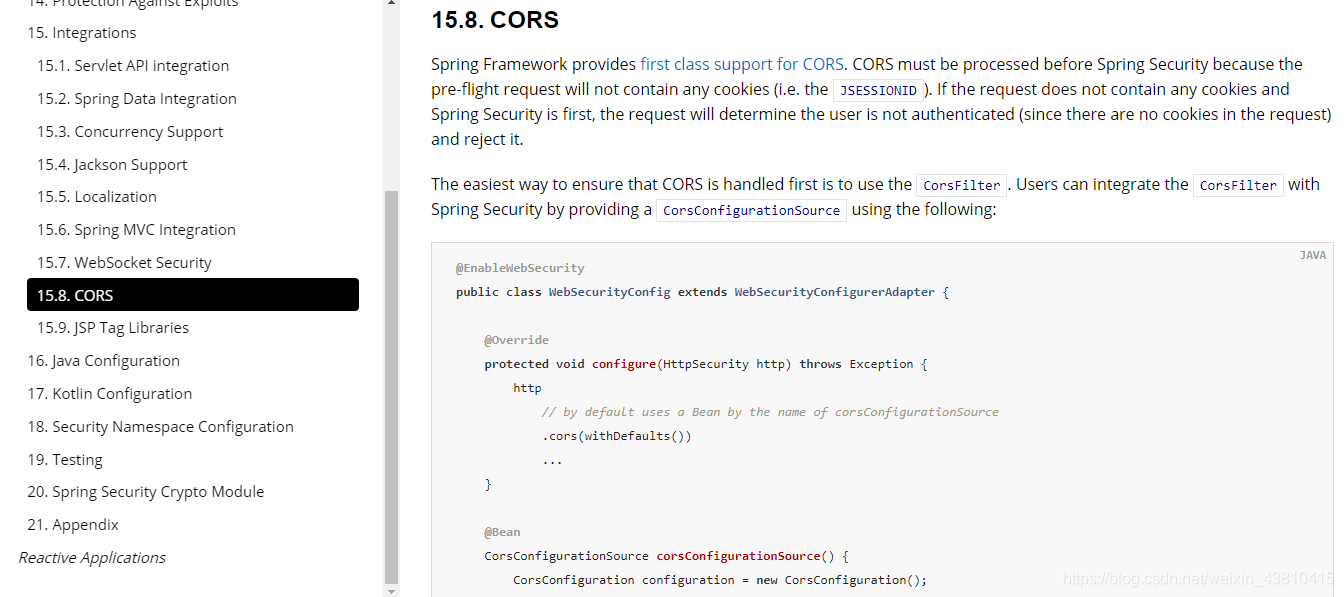Viewport: 1344px width, 597px height.
Task: Open chapter 17. Kotlin Configuration
Action: click(109, 393)
